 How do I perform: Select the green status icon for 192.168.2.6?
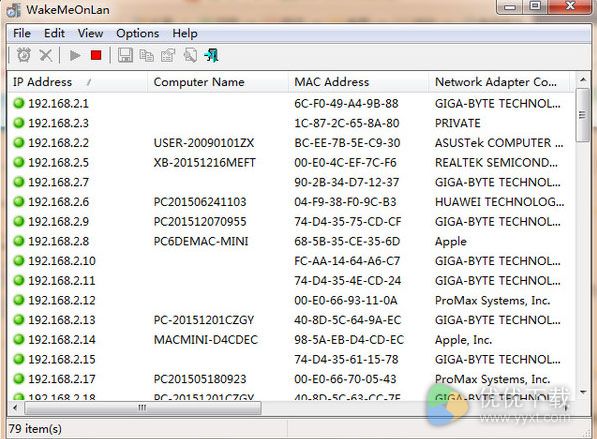(x=19, y=201)
